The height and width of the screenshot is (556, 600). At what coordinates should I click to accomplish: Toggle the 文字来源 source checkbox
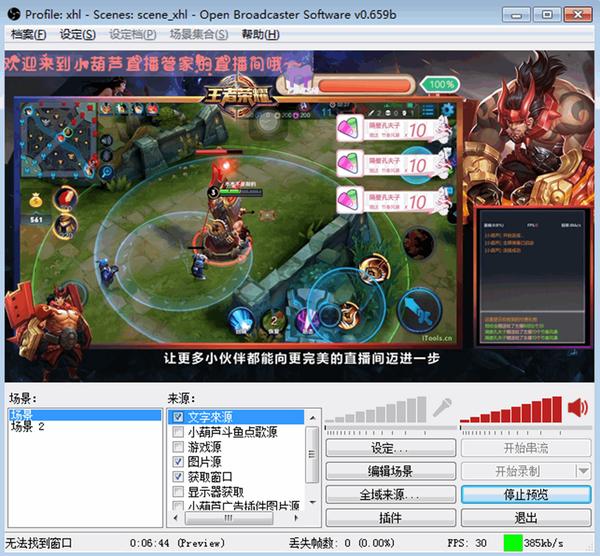point(178,417)
